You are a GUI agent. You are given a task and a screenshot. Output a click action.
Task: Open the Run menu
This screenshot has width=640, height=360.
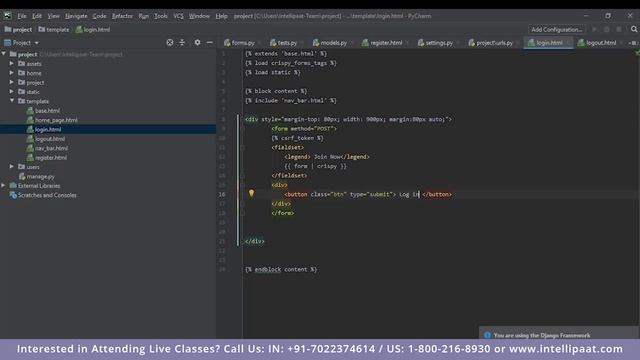click(x=143, y=16)
